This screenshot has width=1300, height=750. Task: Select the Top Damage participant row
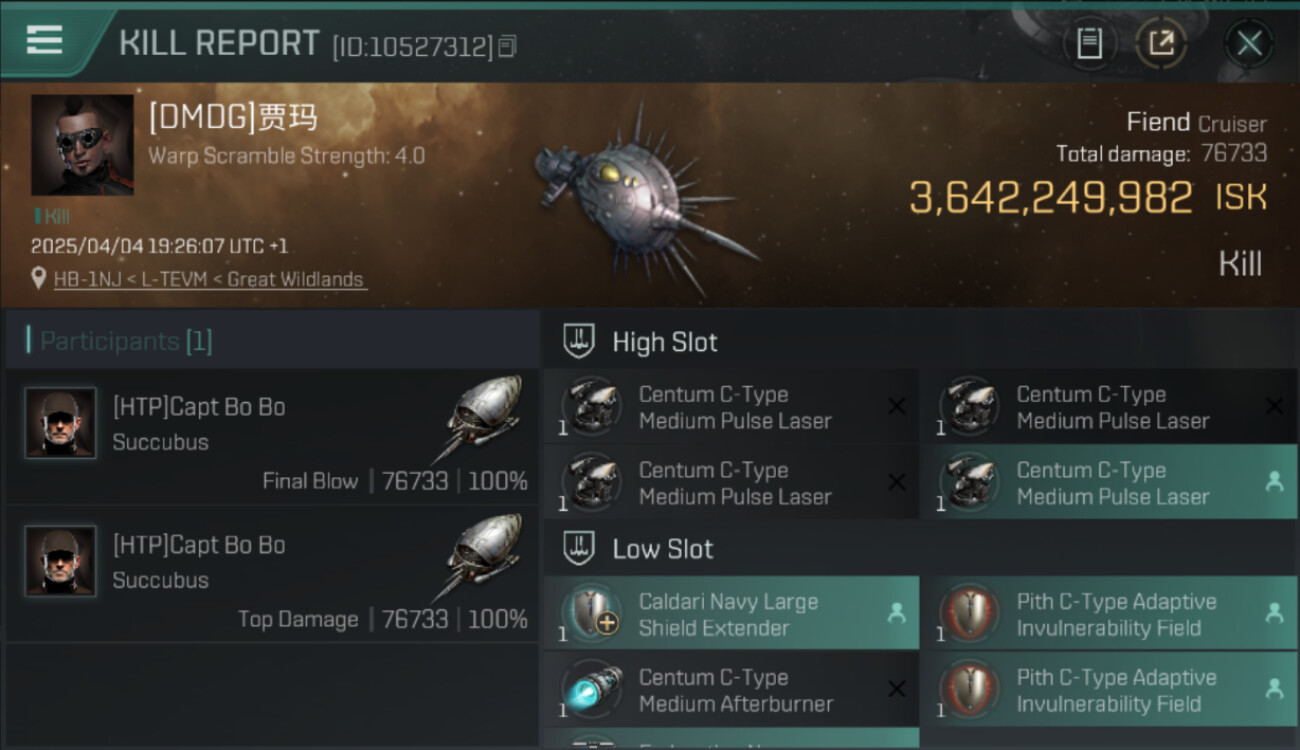pos(270,575)
